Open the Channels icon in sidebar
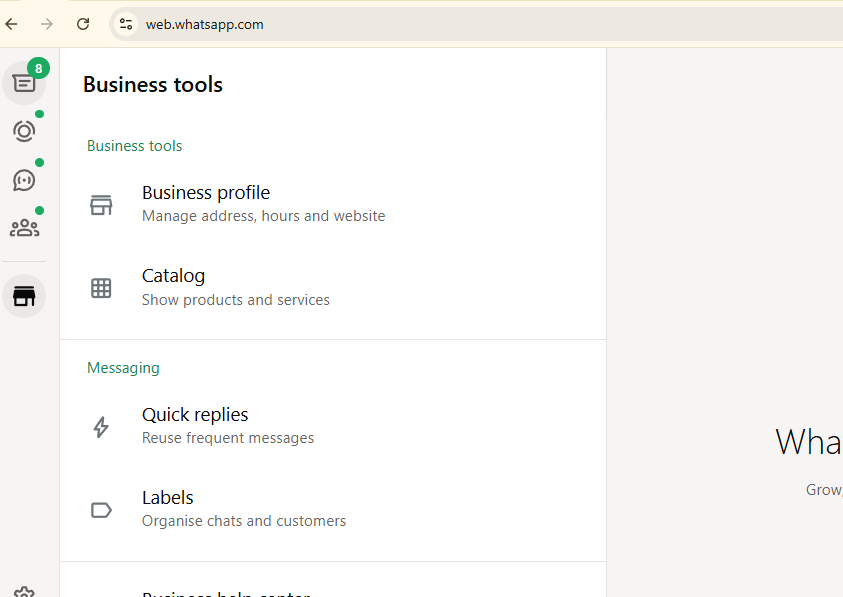Viewport: 843px width, 597px height. pyautogui.click(x=24, y=180)
